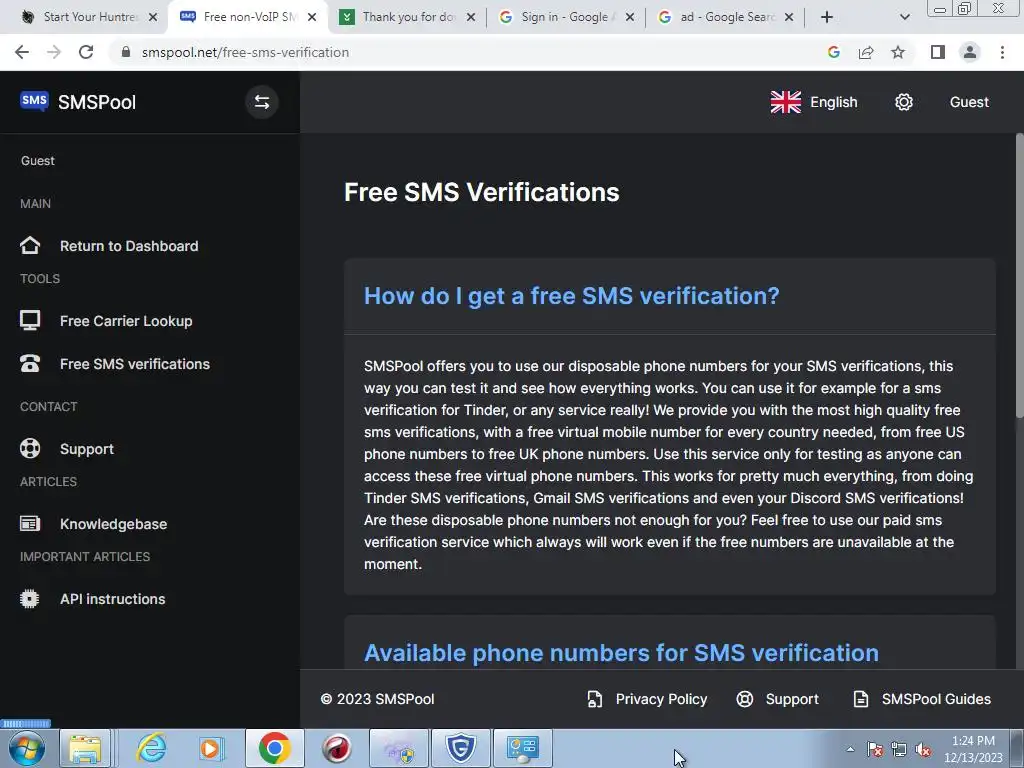Share this page using share icon
Image resolution: width=1024 pixels, height=768 pixels.
866,52
